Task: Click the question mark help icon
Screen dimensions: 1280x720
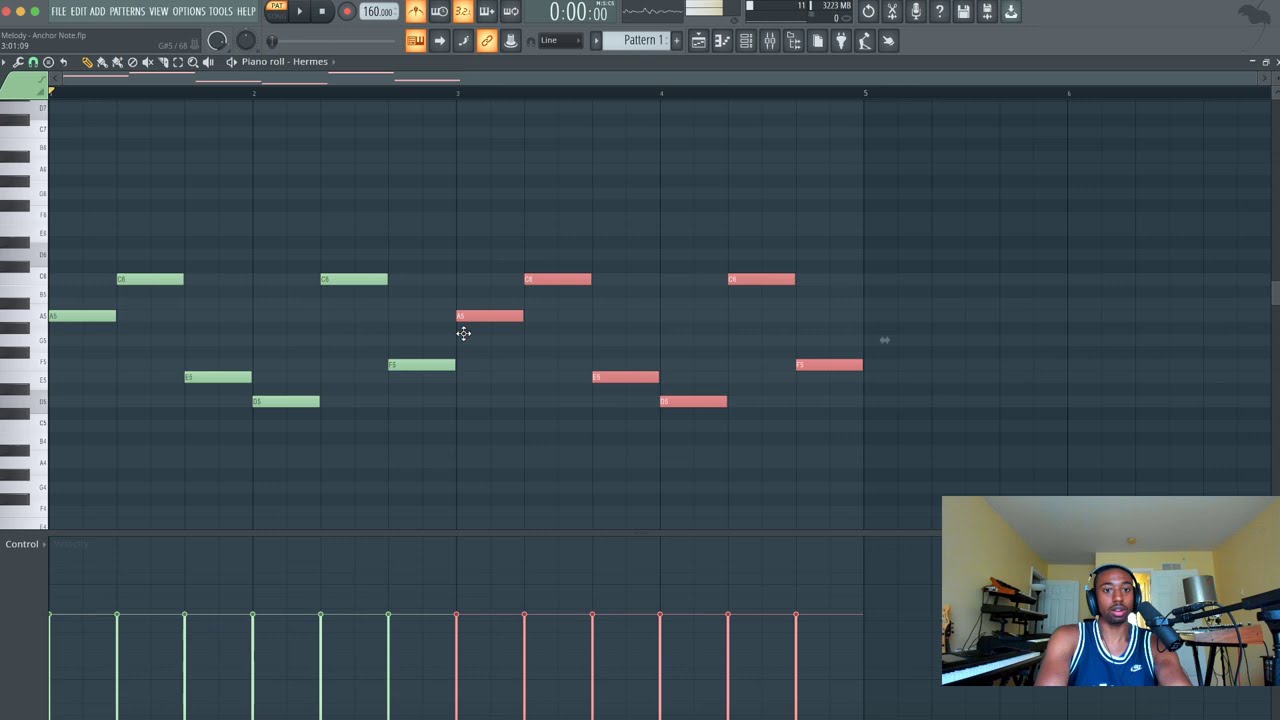Action: (940, 12)
